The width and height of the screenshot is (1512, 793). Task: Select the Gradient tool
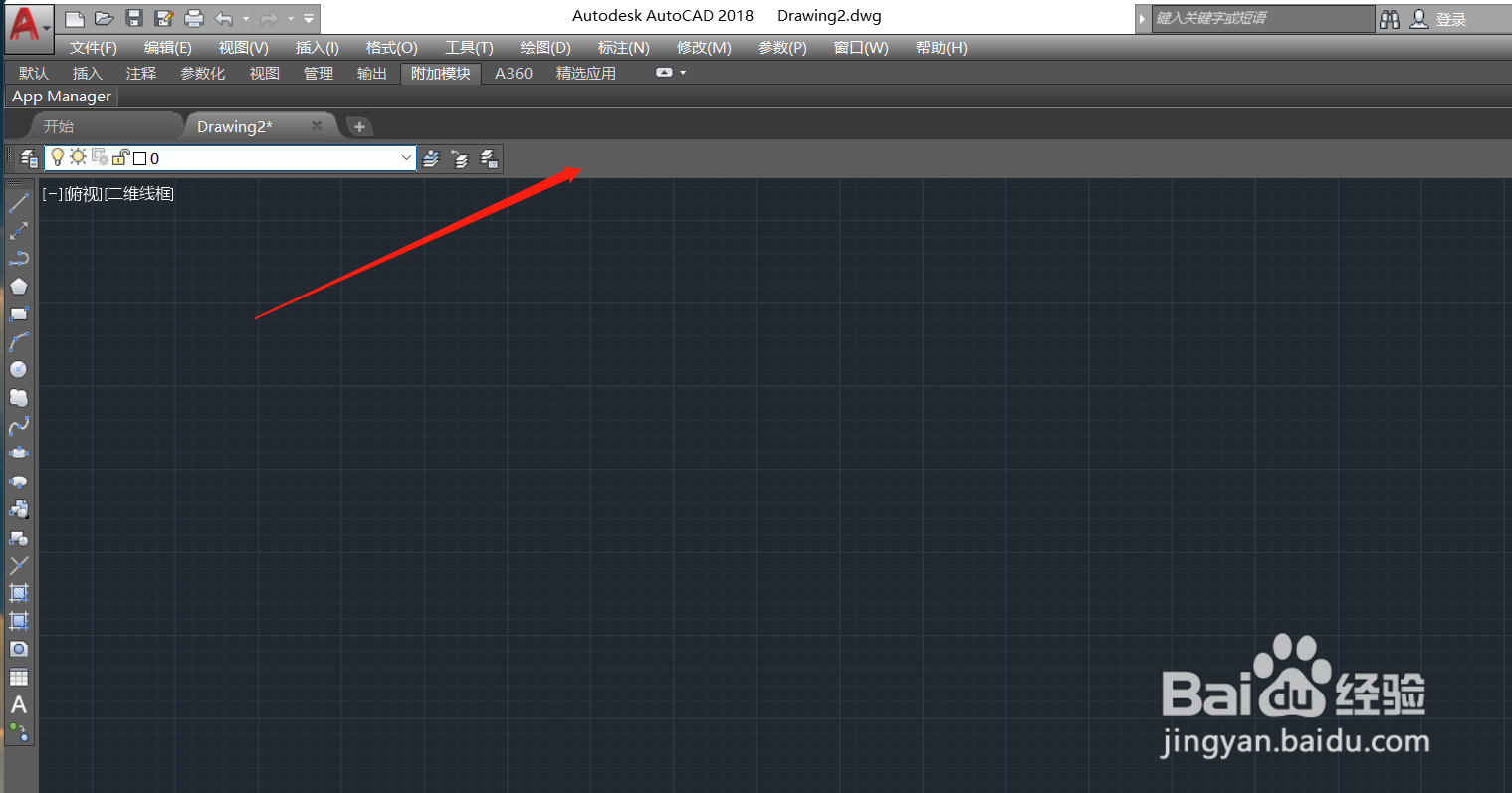tap(18, 621)
